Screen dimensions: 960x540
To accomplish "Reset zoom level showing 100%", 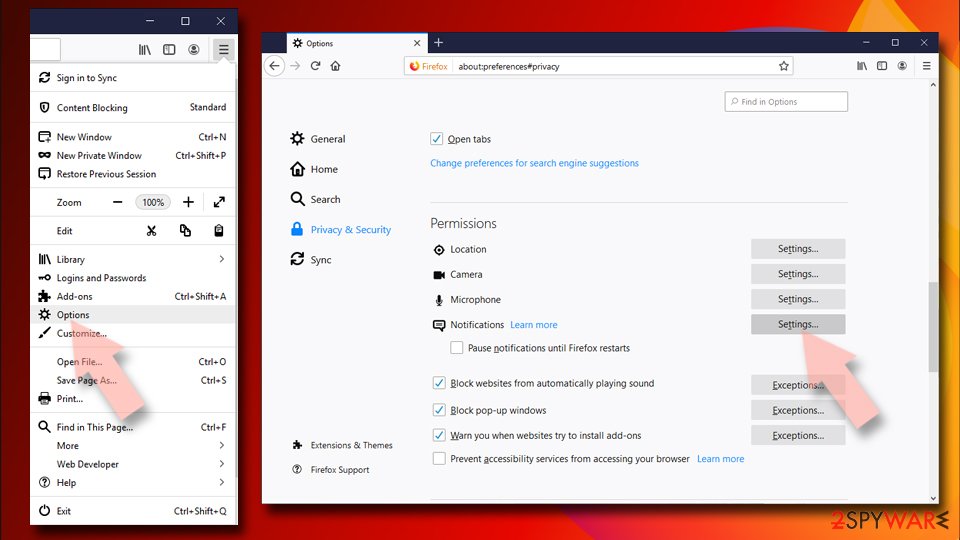I will (153, 202).
